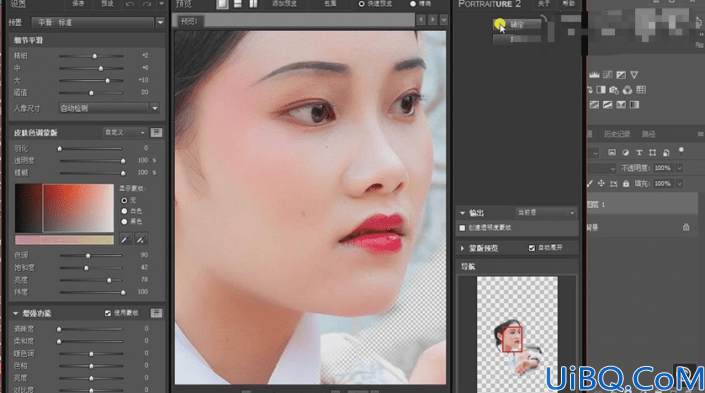The image size is (705, 393).
Task: Go to previous preview tab arrow
Action: (x=421, y=20)
